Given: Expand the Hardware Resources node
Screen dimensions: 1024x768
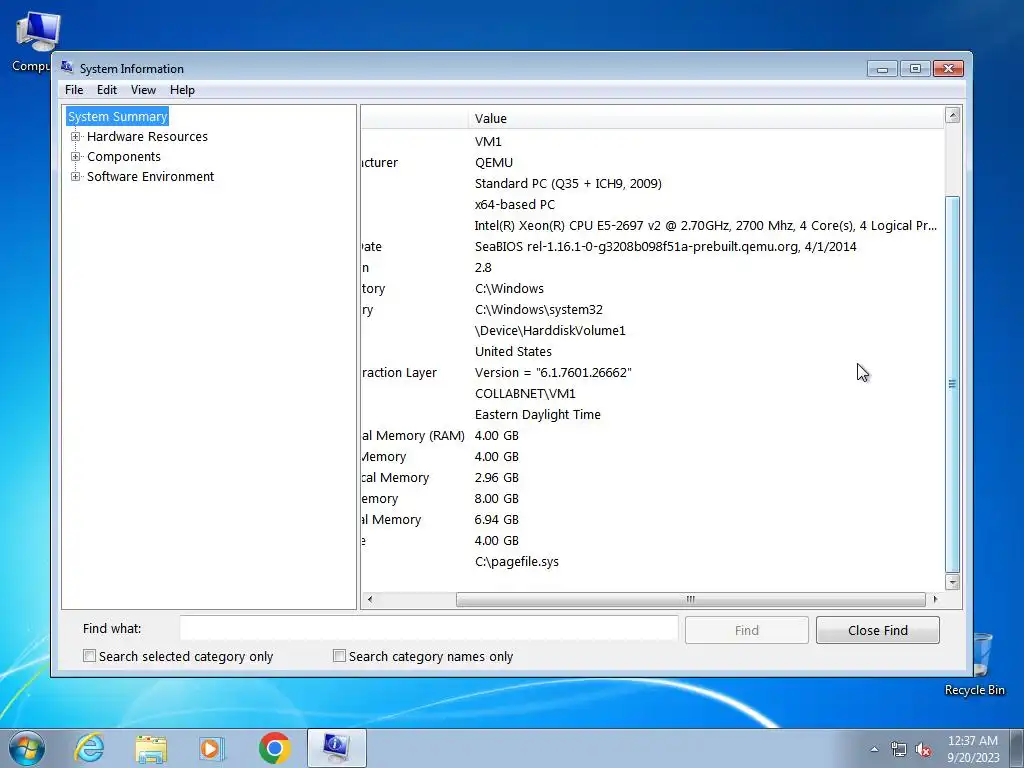Looking at the screenshot, I should point(76,136).
